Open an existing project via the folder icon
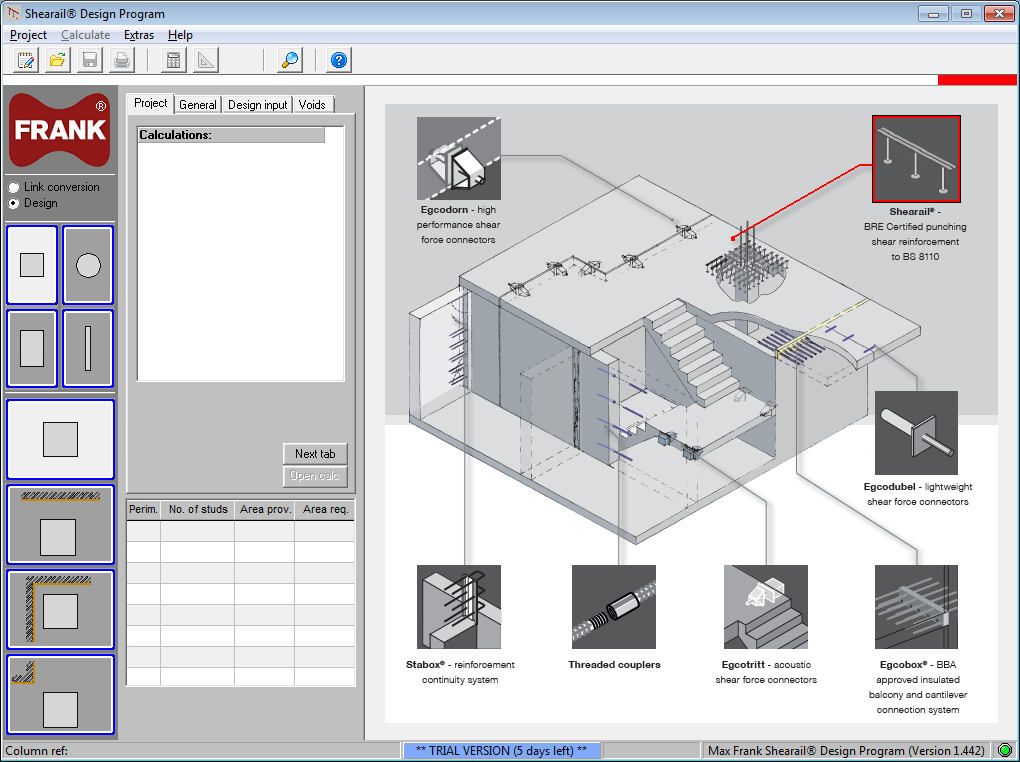Screen dimensions: 1020x762 57,59
